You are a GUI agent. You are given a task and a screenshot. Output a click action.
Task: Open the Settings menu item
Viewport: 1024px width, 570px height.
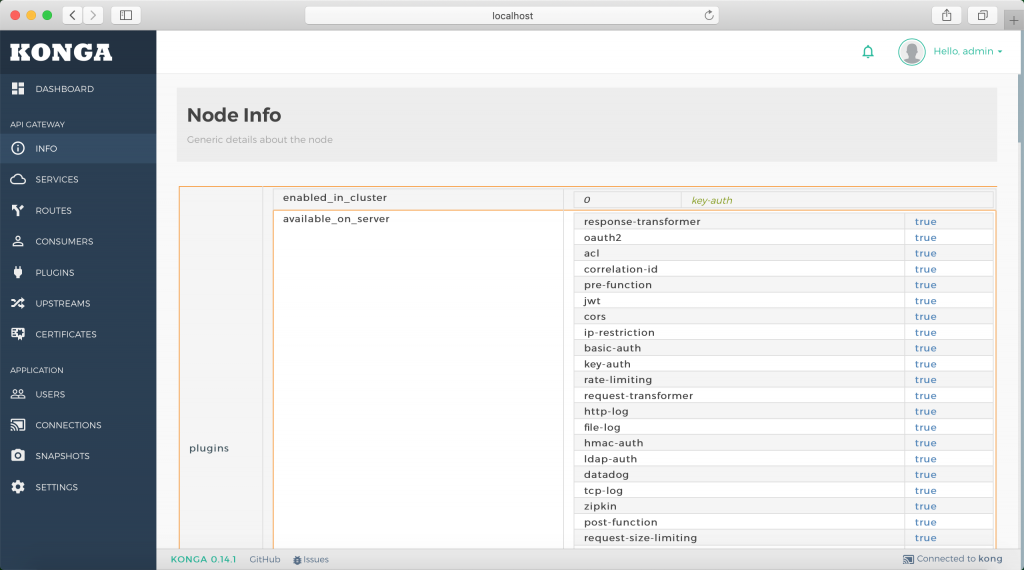[78, 486]
